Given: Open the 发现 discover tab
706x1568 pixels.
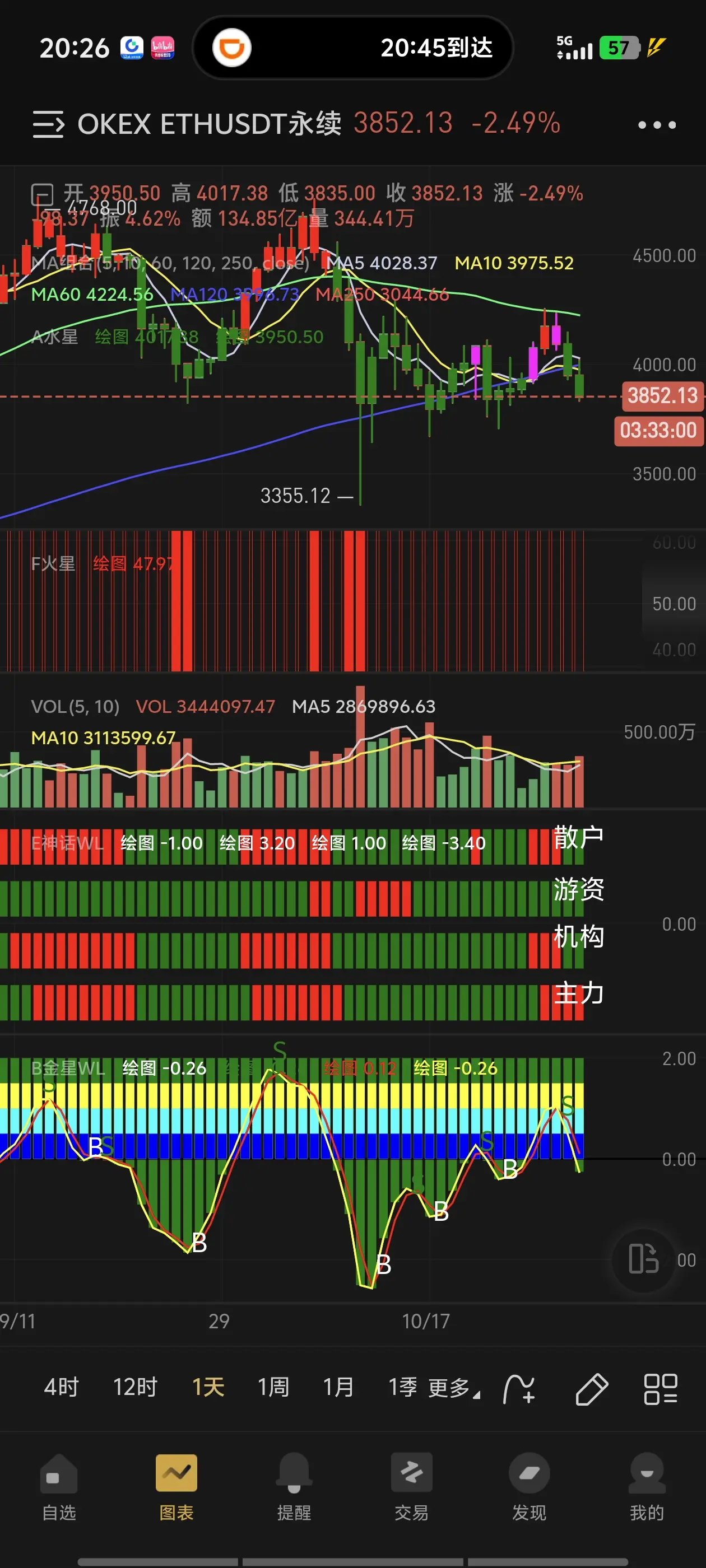Looking at the screenshot, I should tap(529, 1488).
